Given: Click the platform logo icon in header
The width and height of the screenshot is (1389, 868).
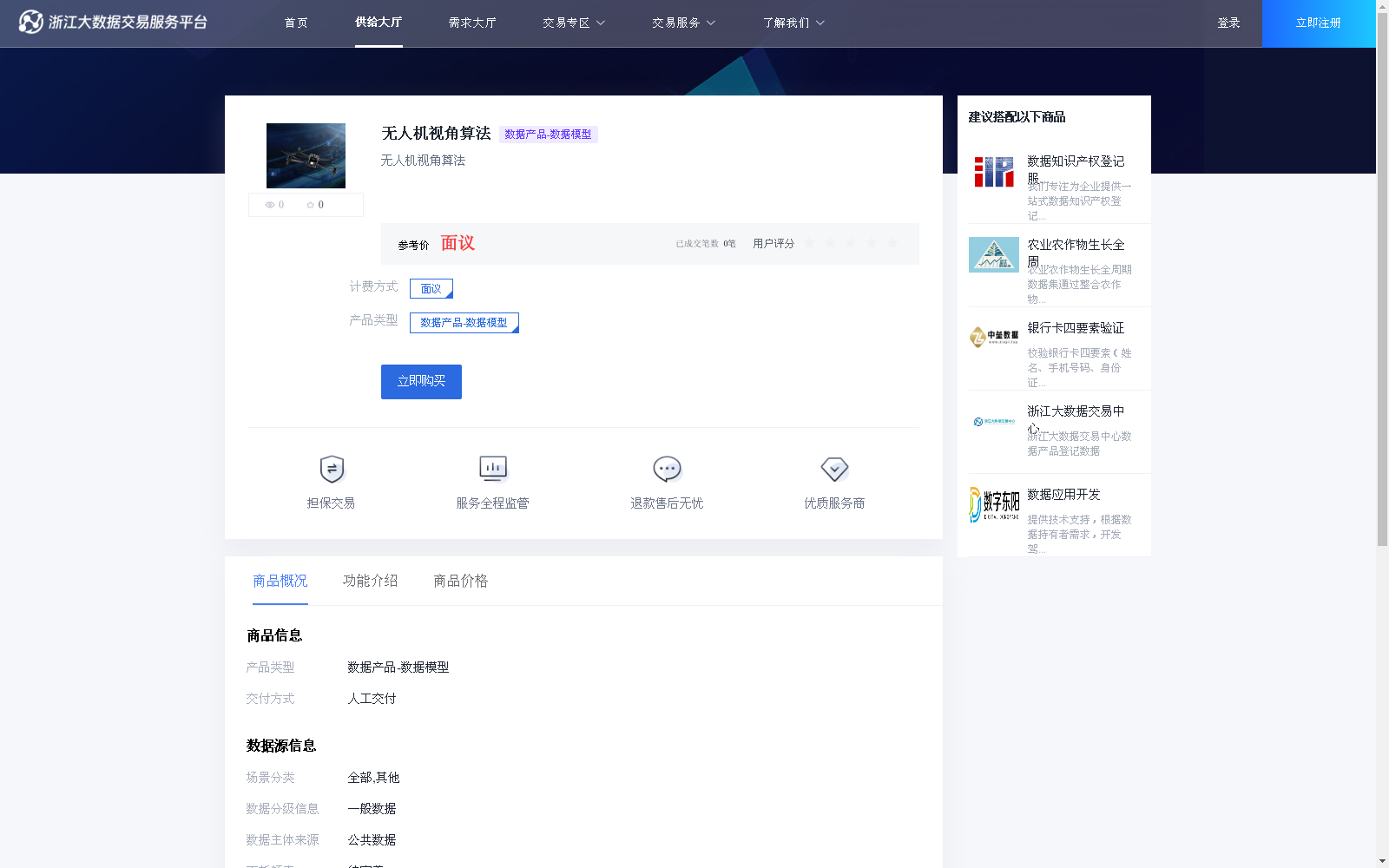Looking at the screenshot, I should (x=31, y=22).
